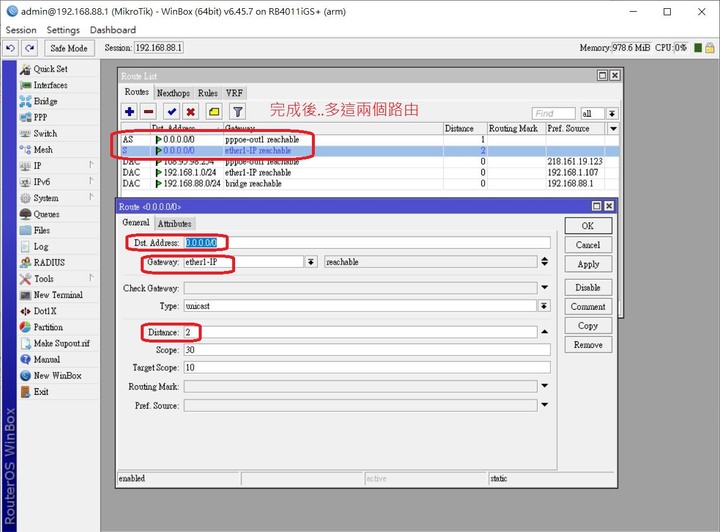Switch to Attributes tab in Route dialog
This screenshot has height=532, width=720.
(x=174, y=224)
